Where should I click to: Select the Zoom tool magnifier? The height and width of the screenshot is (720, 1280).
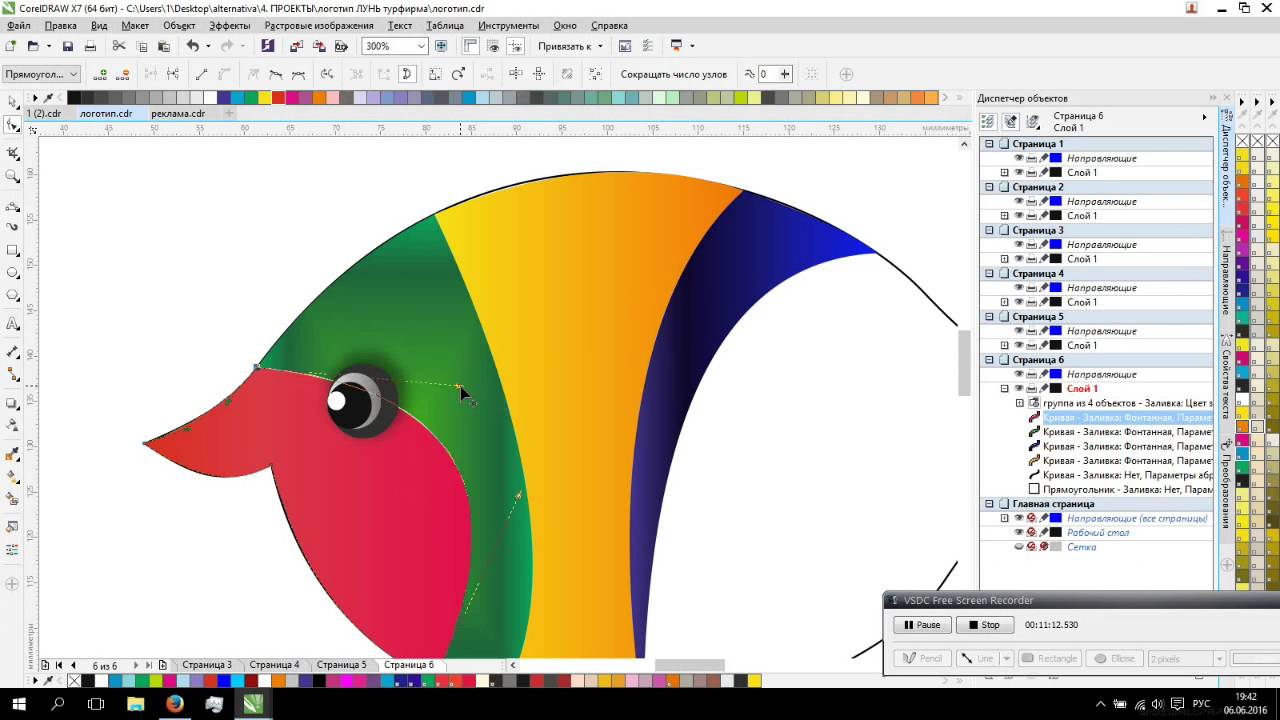12,176
